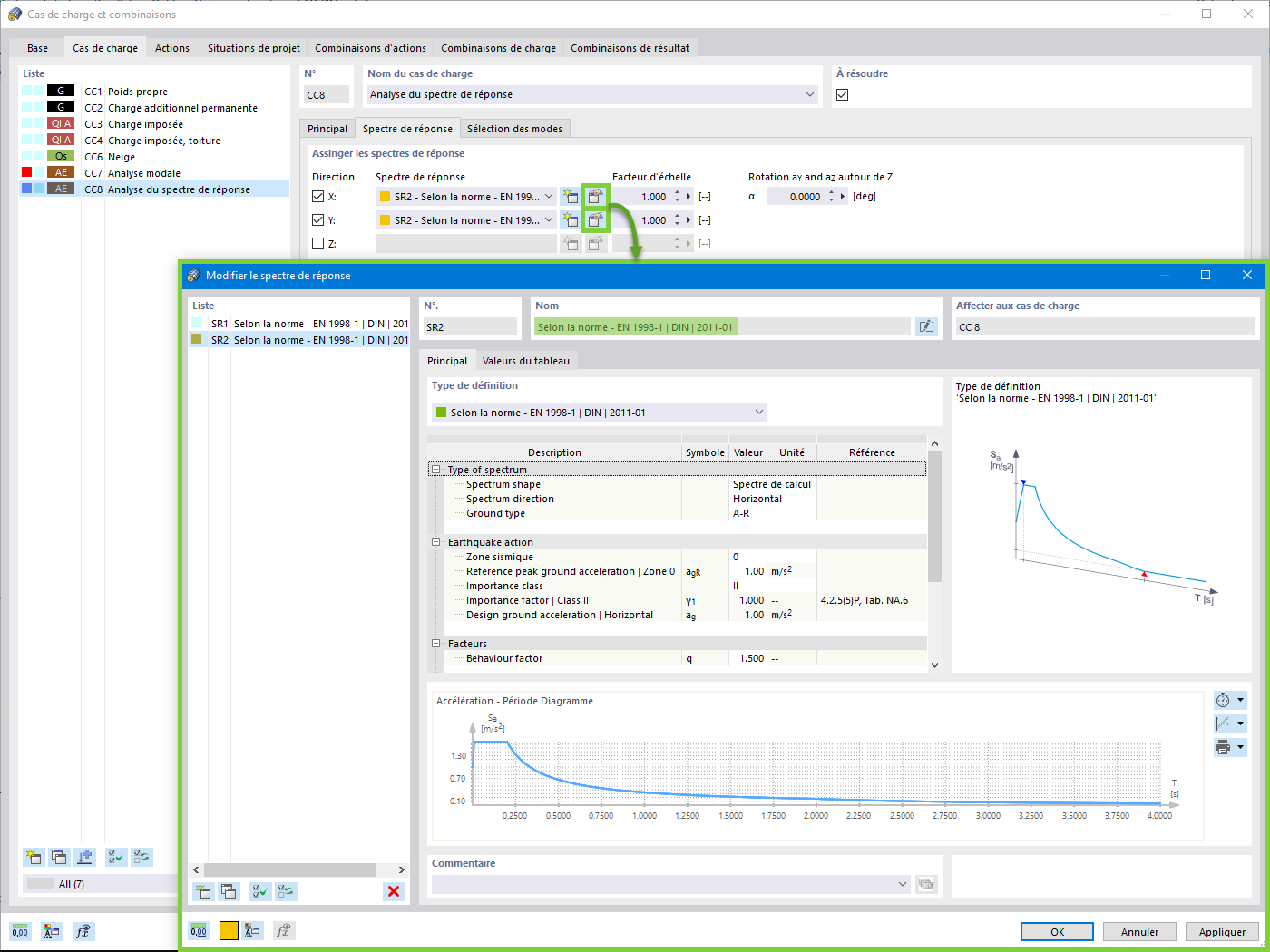The height and width of the screenshot is (952, 1270).
Task: Create new response spectrum in Y row
Action: point(571,219)
